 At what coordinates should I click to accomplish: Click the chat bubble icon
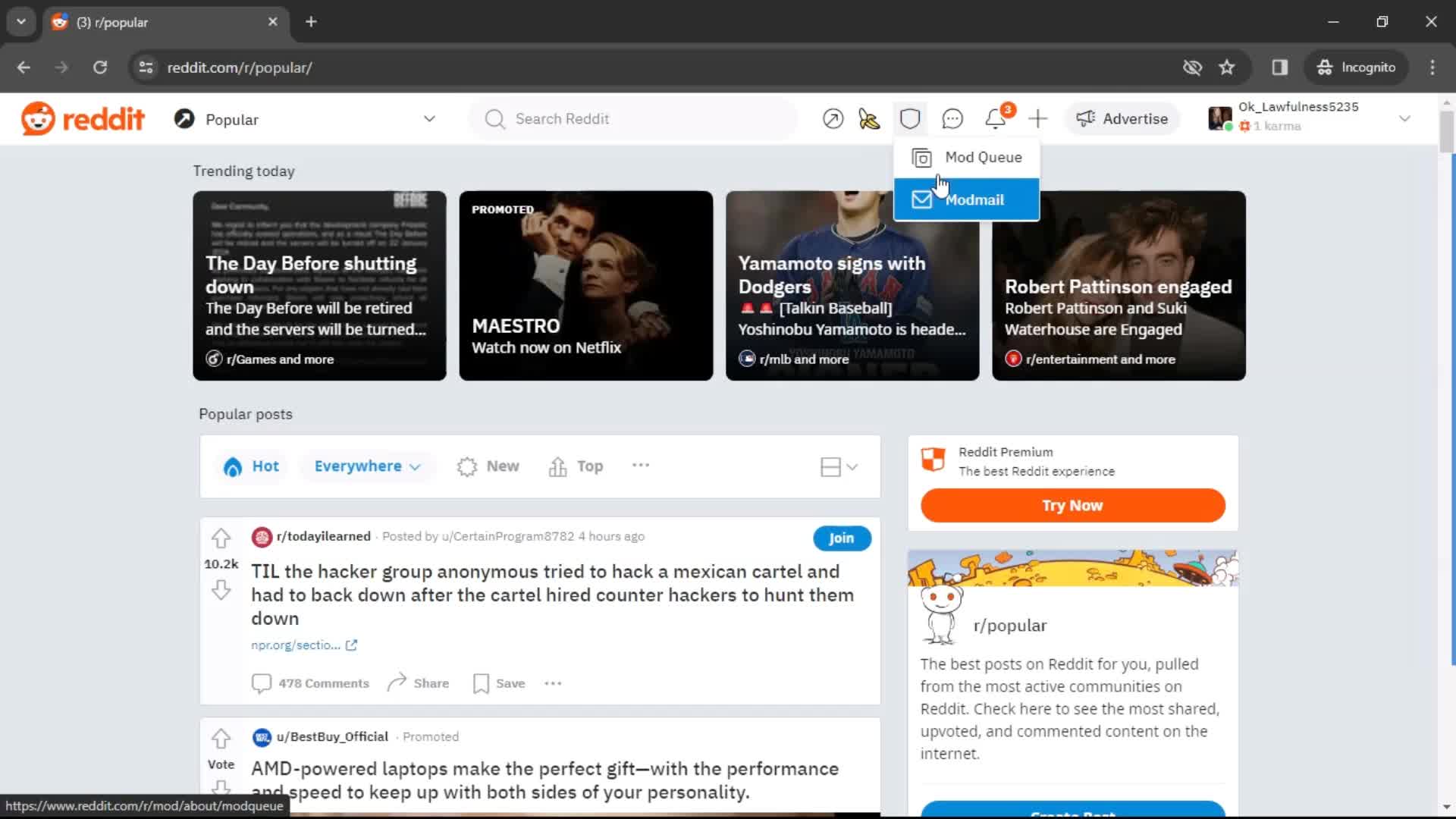(x=952, y=118)
